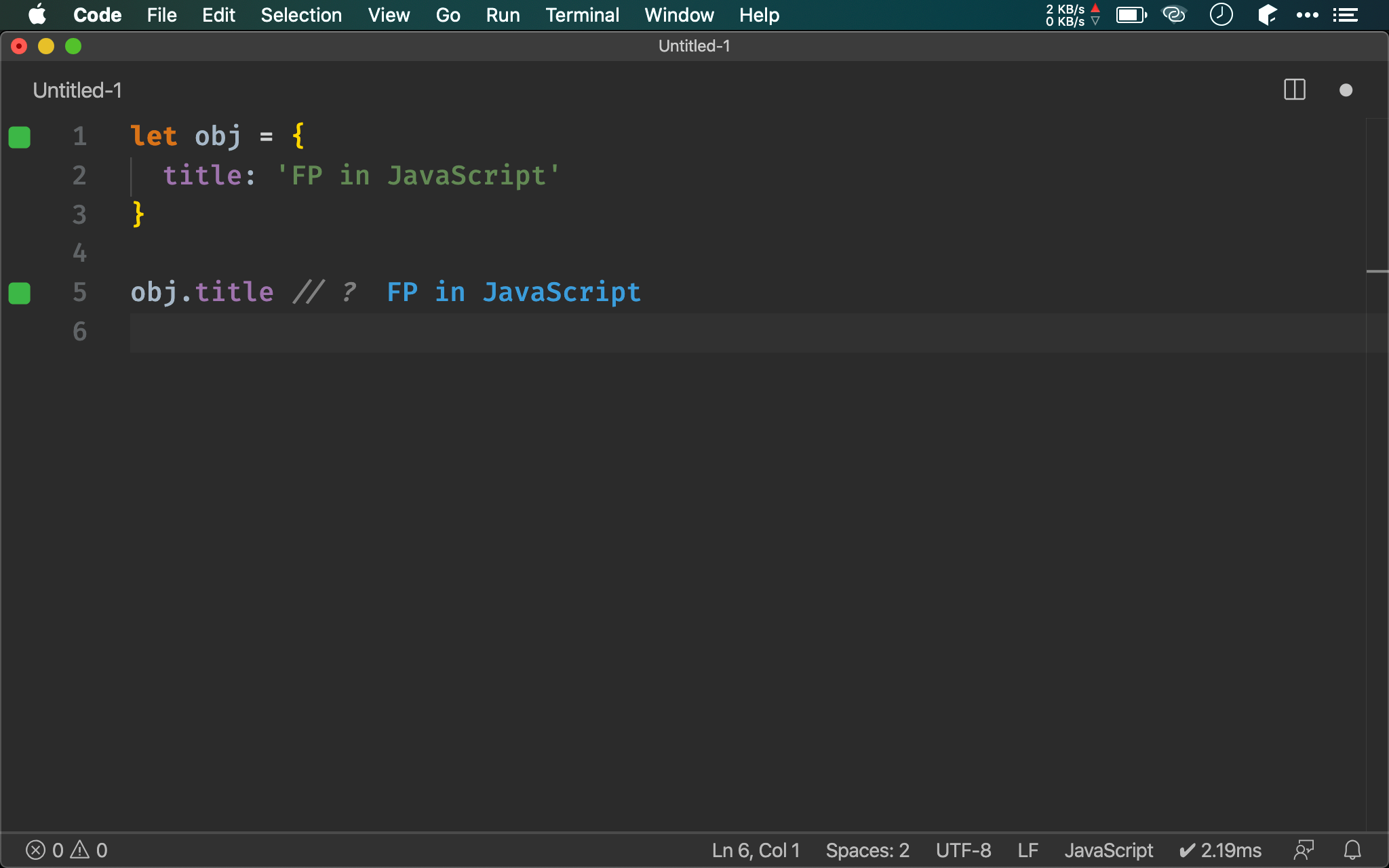This screenshot has height=868, width=1389.
Task: Open the JavaScript language mode selector
Action: coord(1108,850)
